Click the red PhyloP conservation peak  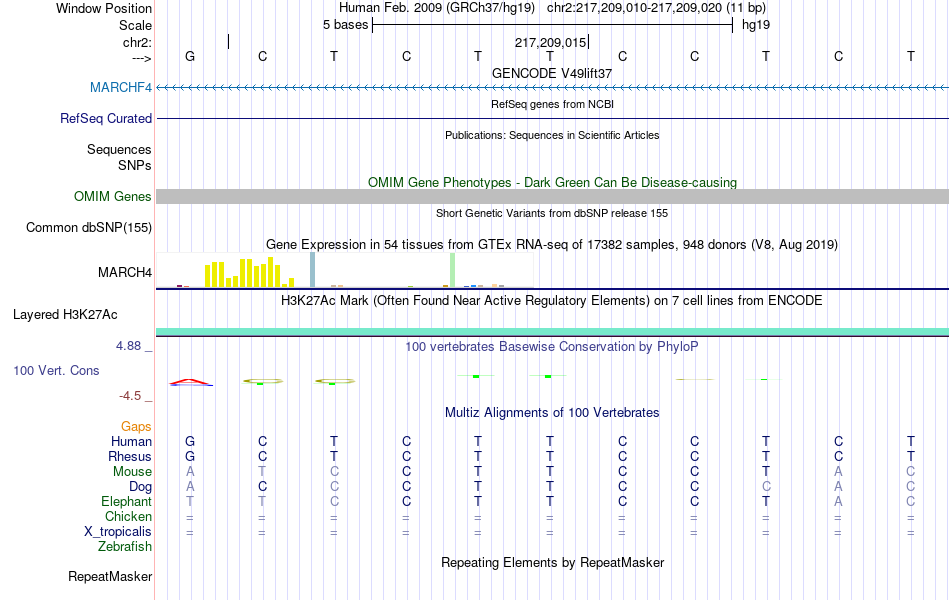click(190, 382)
